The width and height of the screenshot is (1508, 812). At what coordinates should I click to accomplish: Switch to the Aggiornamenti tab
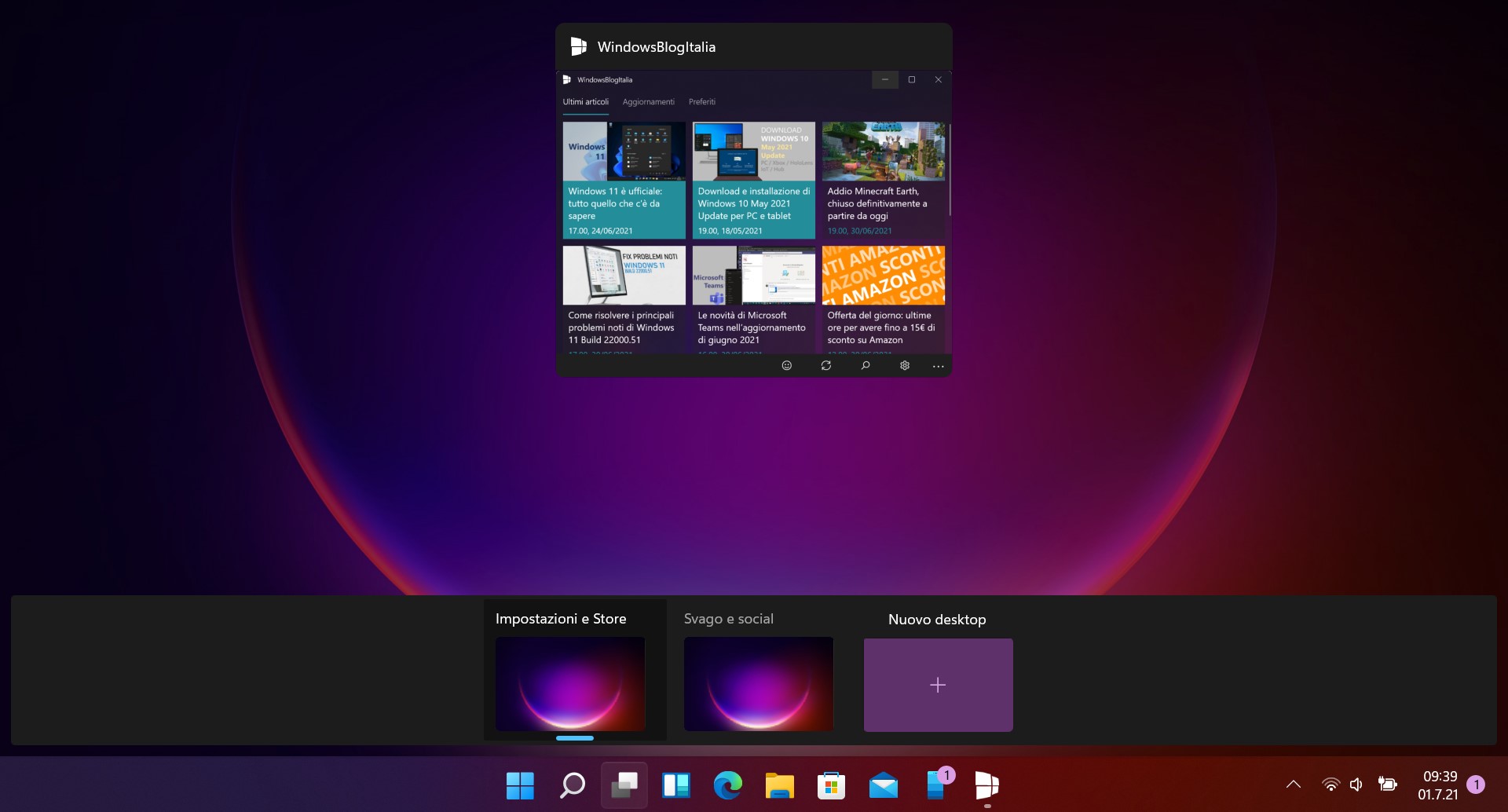click(649, 102)
